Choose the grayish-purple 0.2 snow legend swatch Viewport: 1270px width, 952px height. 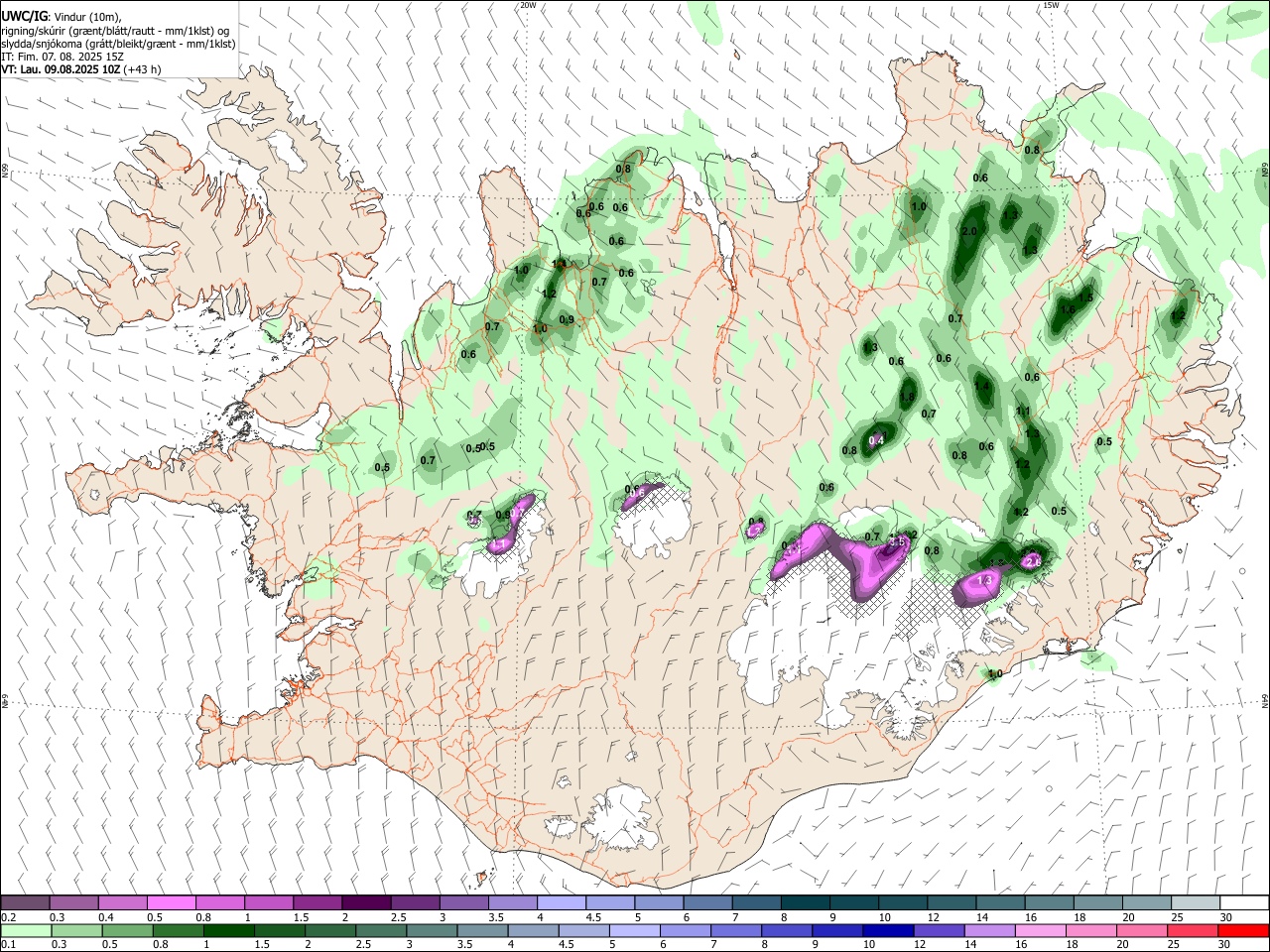click(x=26, y=903)
